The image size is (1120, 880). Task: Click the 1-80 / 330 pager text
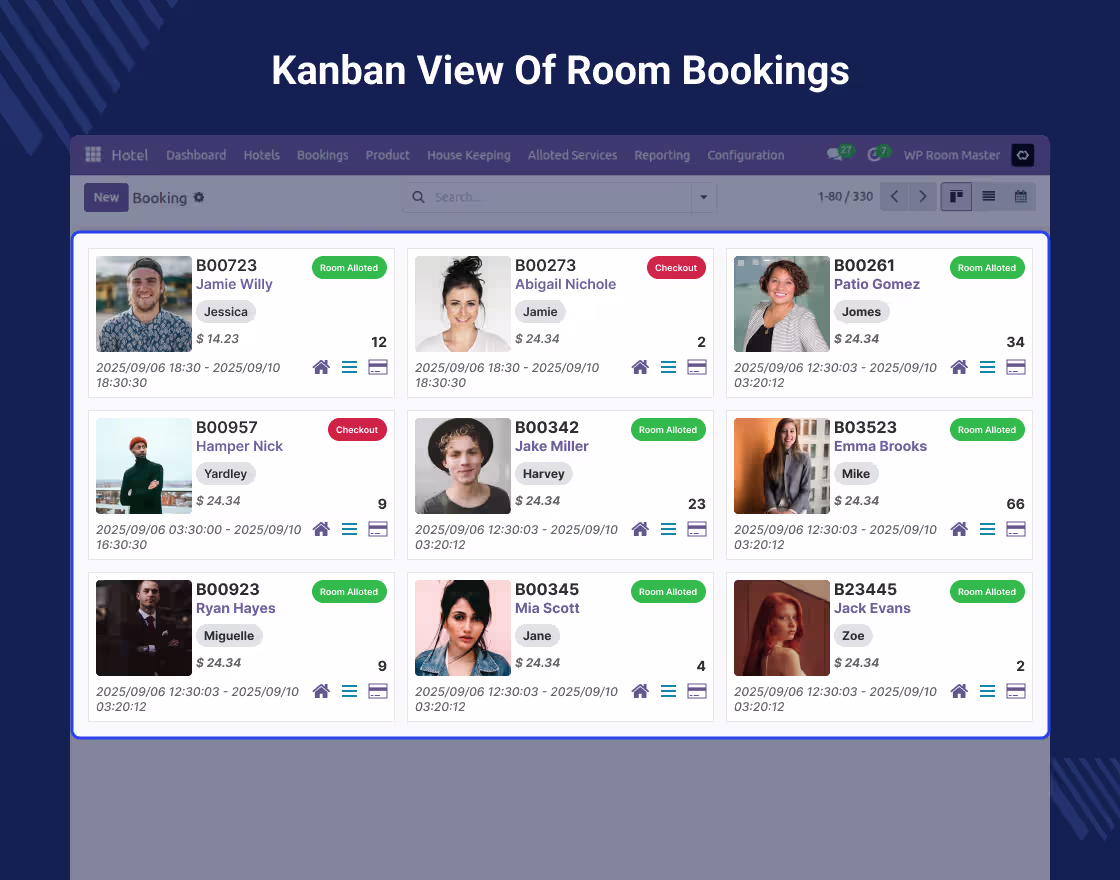pos(846,196)
